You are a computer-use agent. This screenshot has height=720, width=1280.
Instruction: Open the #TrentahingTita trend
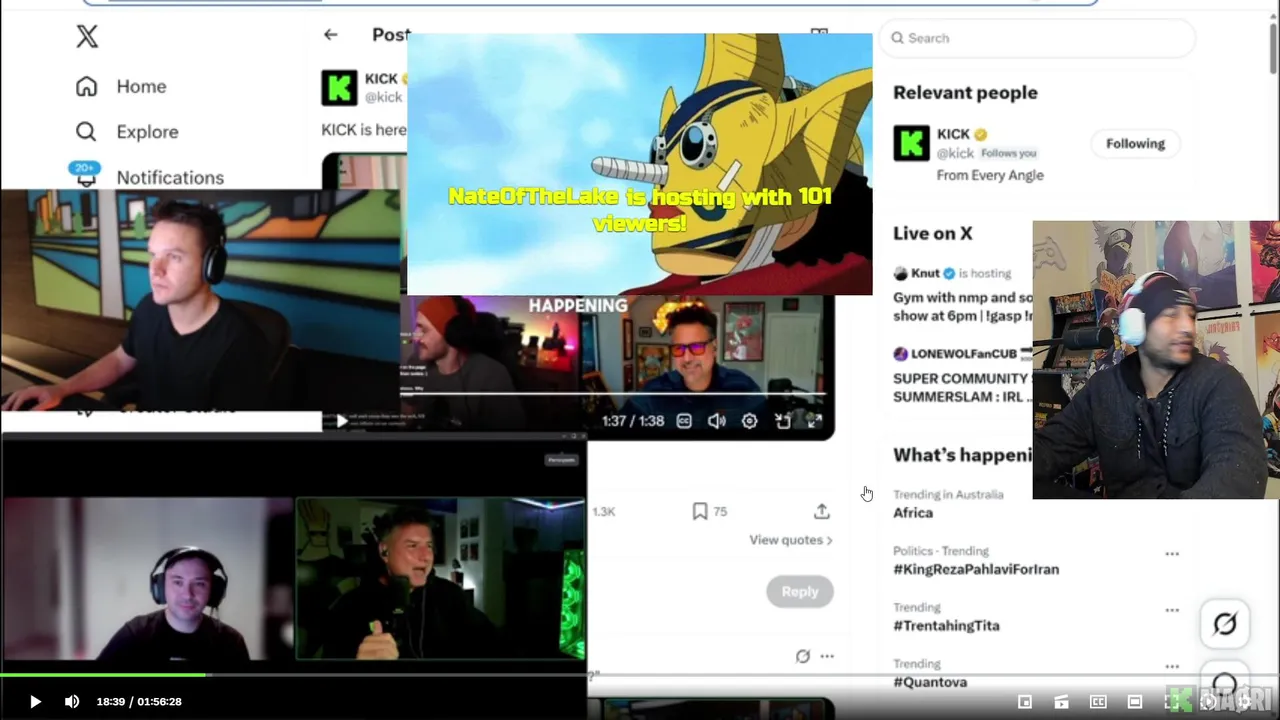(x=946, y=626)
